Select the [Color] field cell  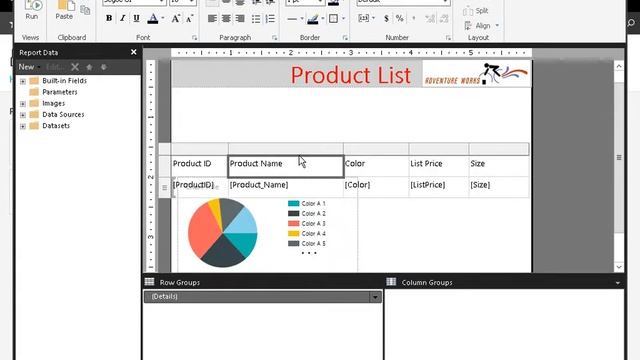point(376,187)
